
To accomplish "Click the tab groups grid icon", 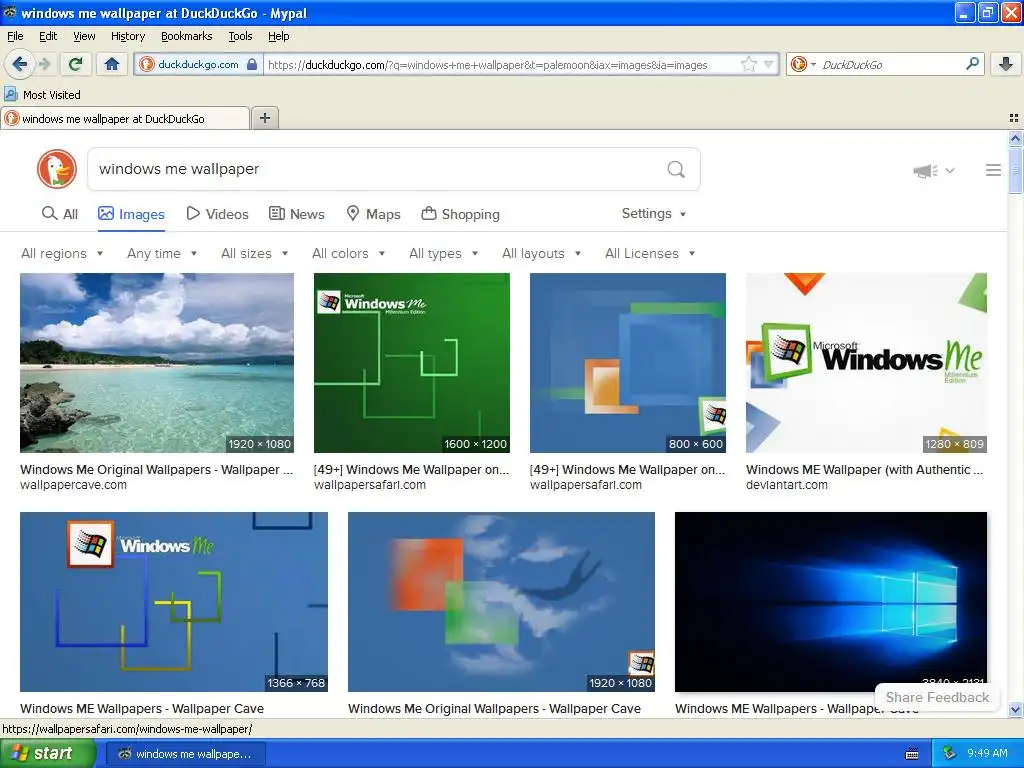I will (1014, 118).
